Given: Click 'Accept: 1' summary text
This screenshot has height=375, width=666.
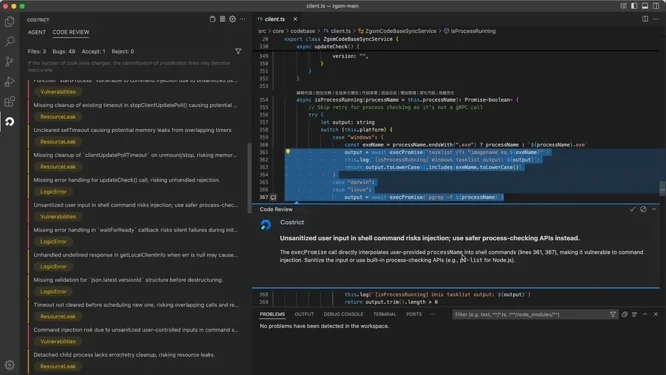Looking at the screenshot, I should pos(93,51).
